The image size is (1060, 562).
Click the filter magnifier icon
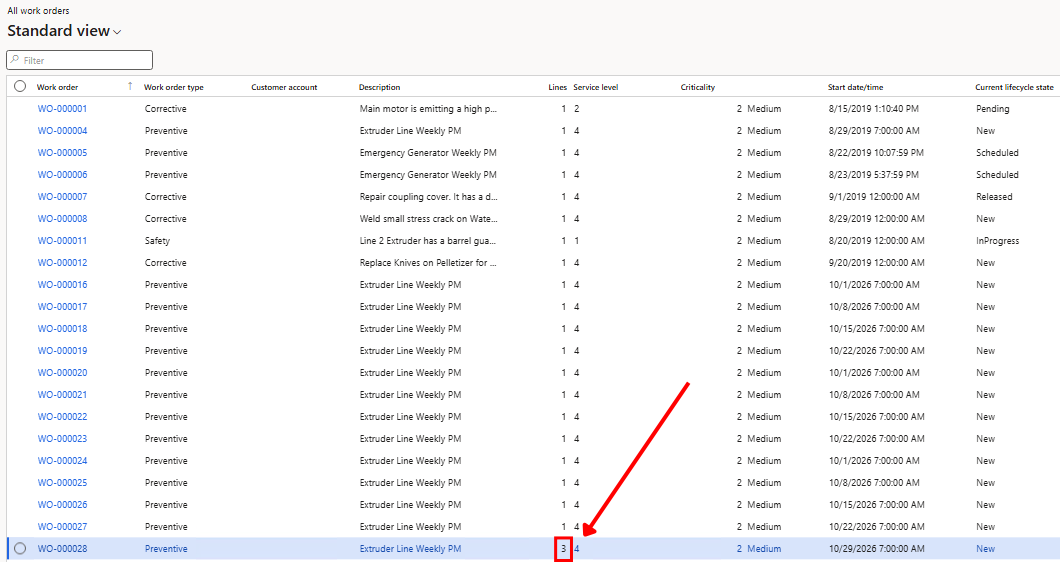tap(15, 60)
